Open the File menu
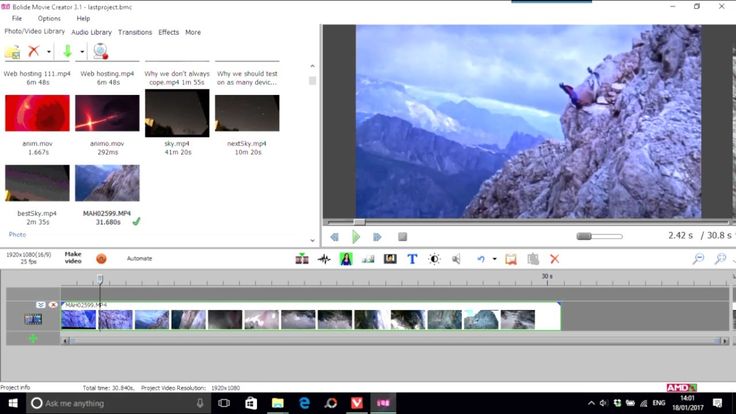The width and height of the screenshot is (736, 414). point(17,18)
